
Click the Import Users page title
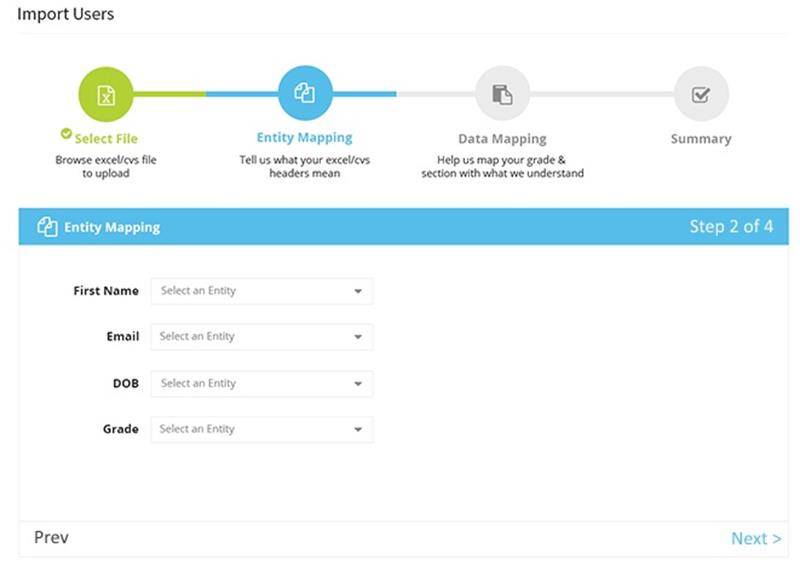66,14
